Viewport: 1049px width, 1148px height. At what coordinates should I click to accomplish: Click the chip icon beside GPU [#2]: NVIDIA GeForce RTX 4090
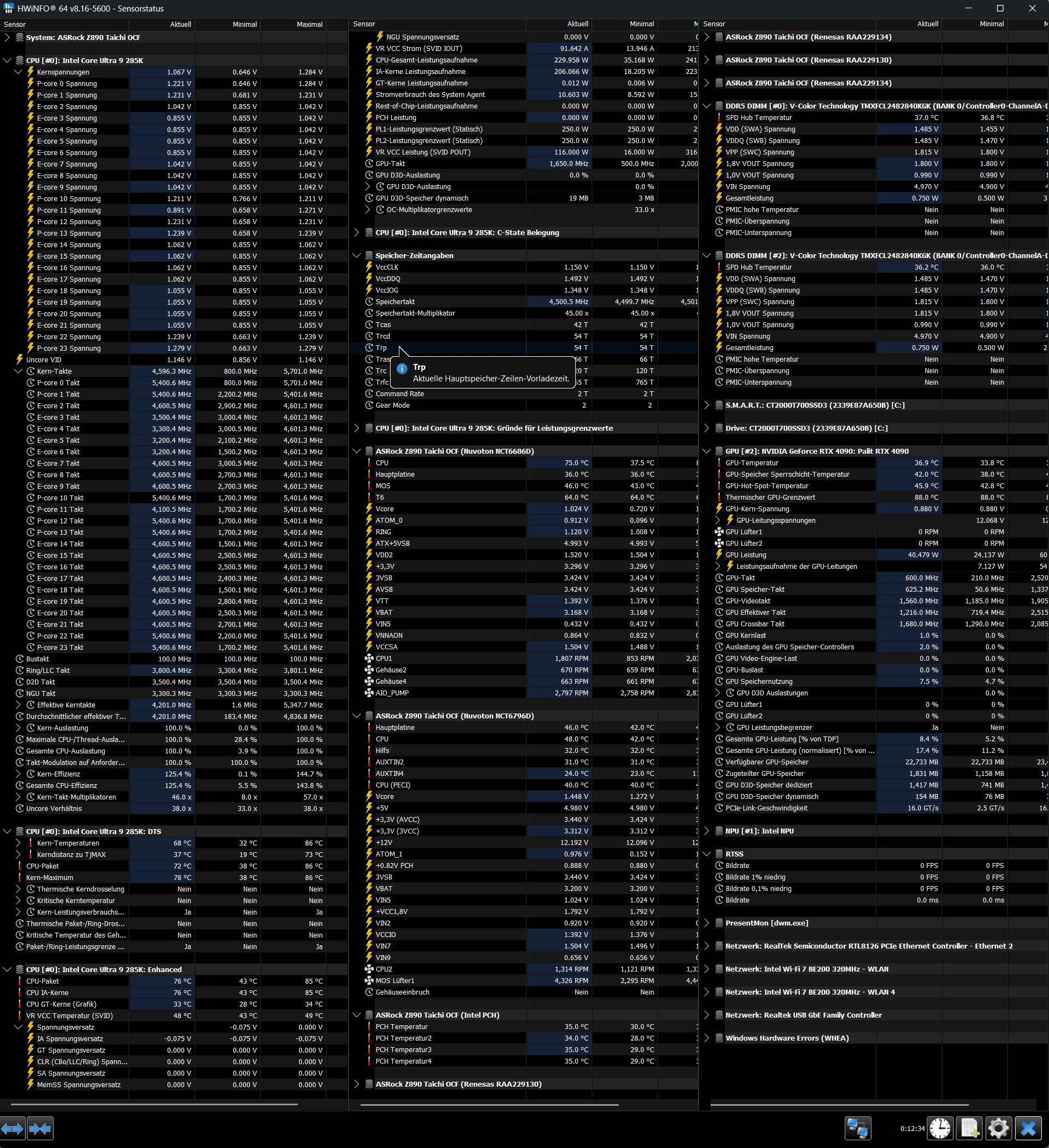(x=719, y=451)
